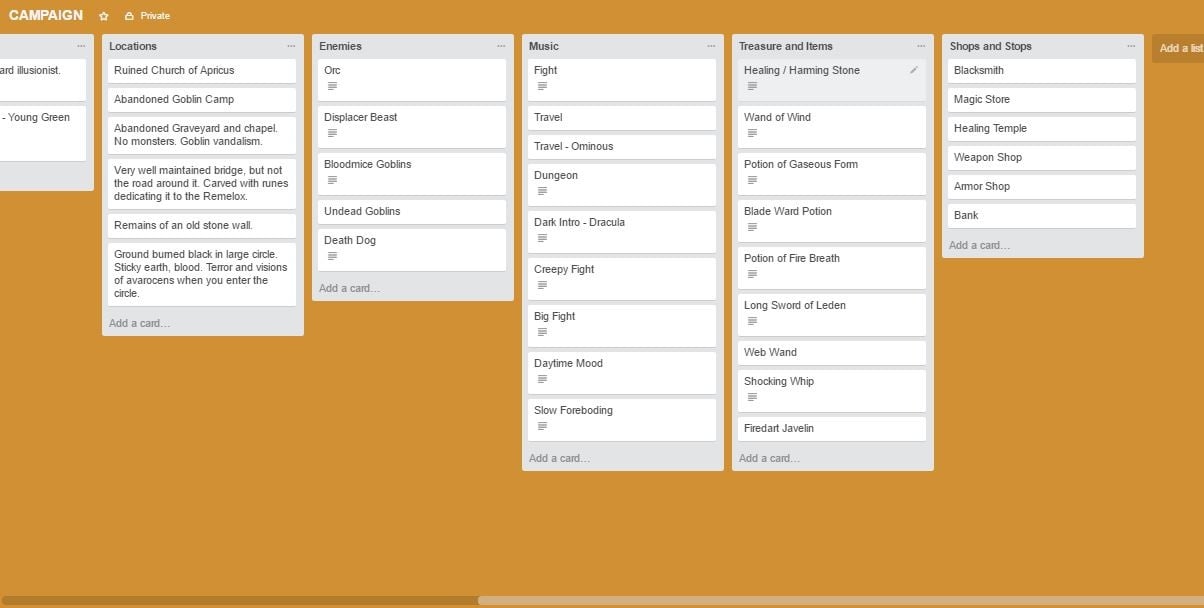Open the Locations list menu dots

click(x=291, y=46)
